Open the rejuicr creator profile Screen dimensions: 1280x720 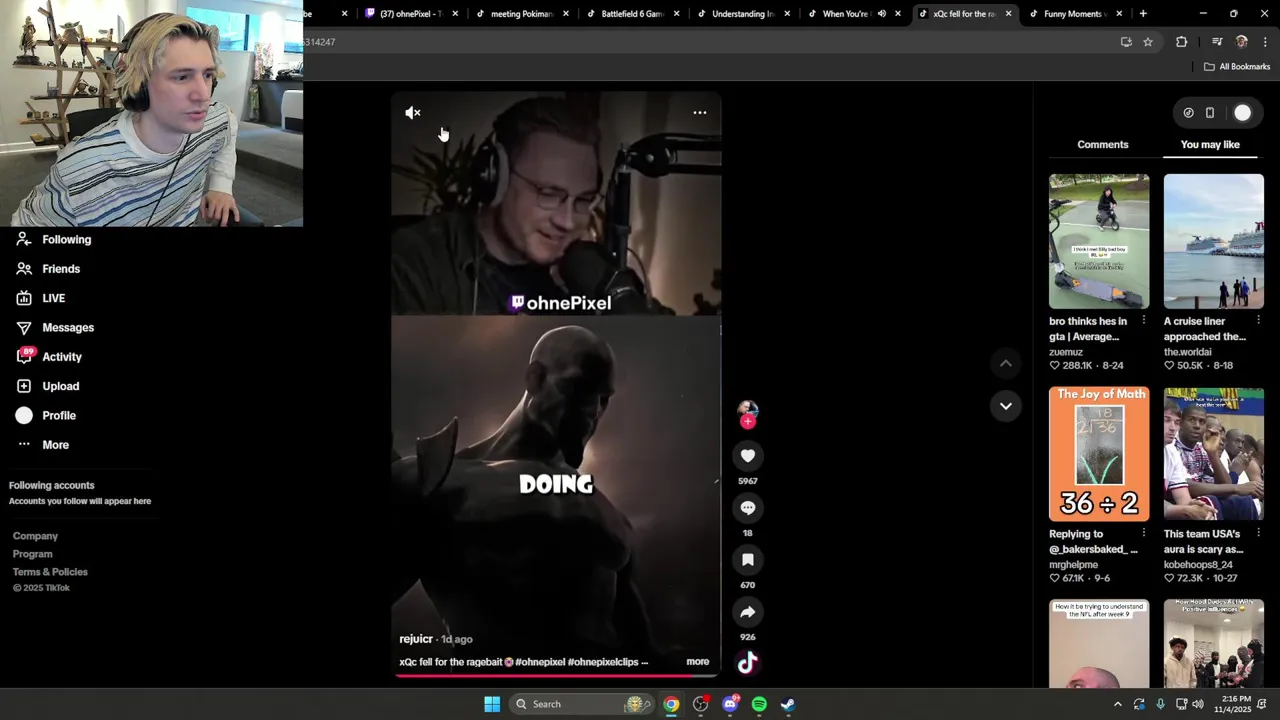pos(416,639)
